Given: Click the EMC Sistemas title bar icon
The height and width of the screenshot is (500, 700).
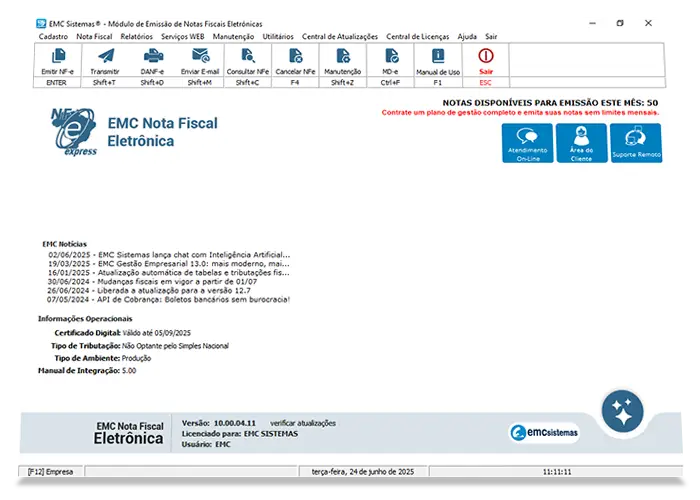Looking at the screenshot, I should [41, 24].
